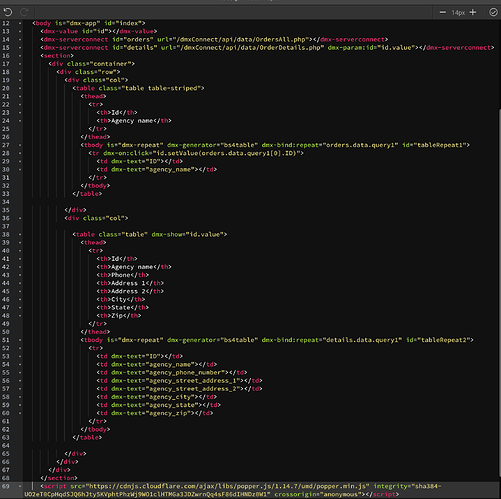
Task: Click agency_phone_number binding on line 55
Action: tap(187, 373)
